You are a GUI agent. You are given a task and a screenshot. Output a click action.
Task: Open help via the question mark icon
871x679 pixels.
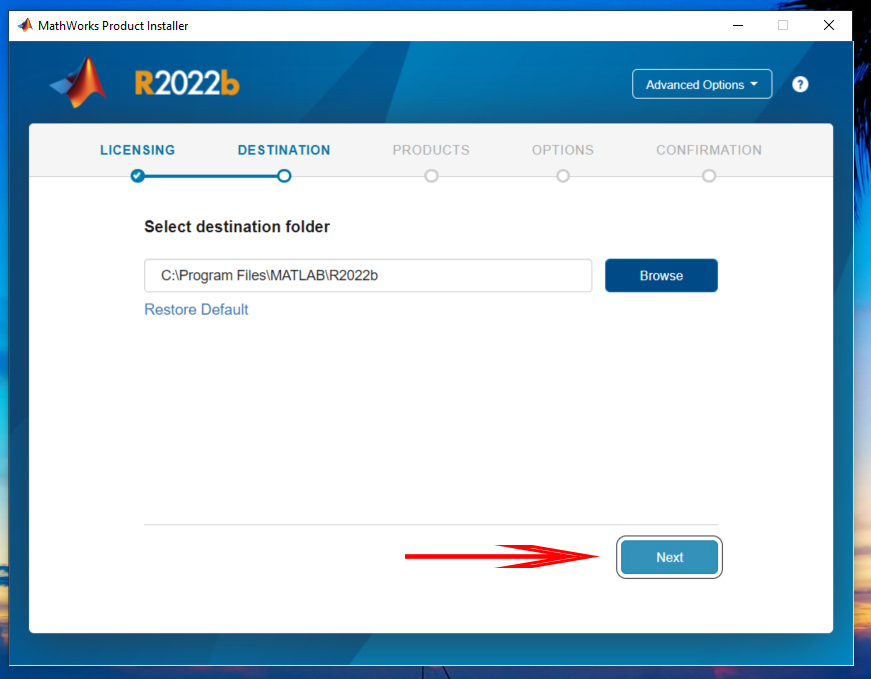(x=800, y=84)
